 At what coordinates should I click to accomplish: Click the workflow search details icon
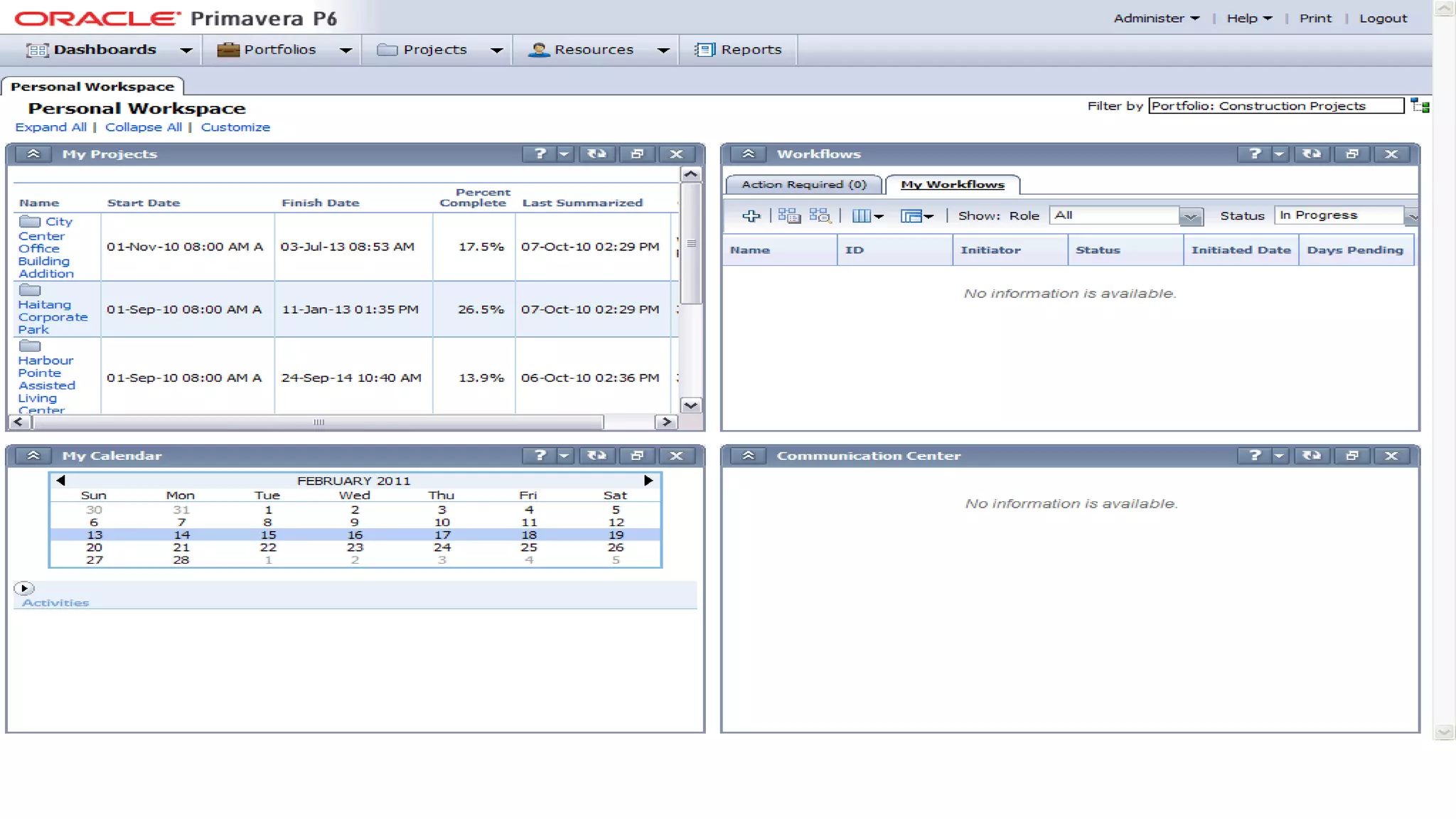820,216
